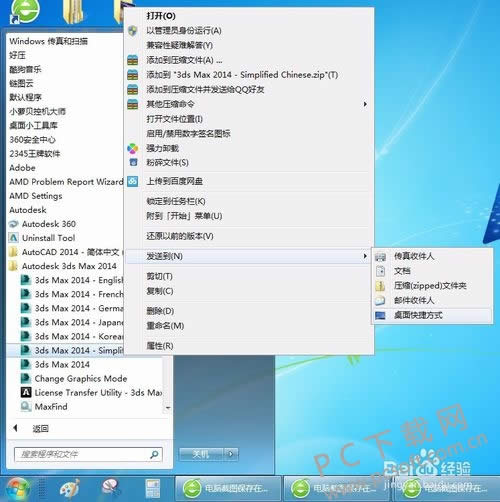Click the License Transfer Utility icon

(26, 392)
